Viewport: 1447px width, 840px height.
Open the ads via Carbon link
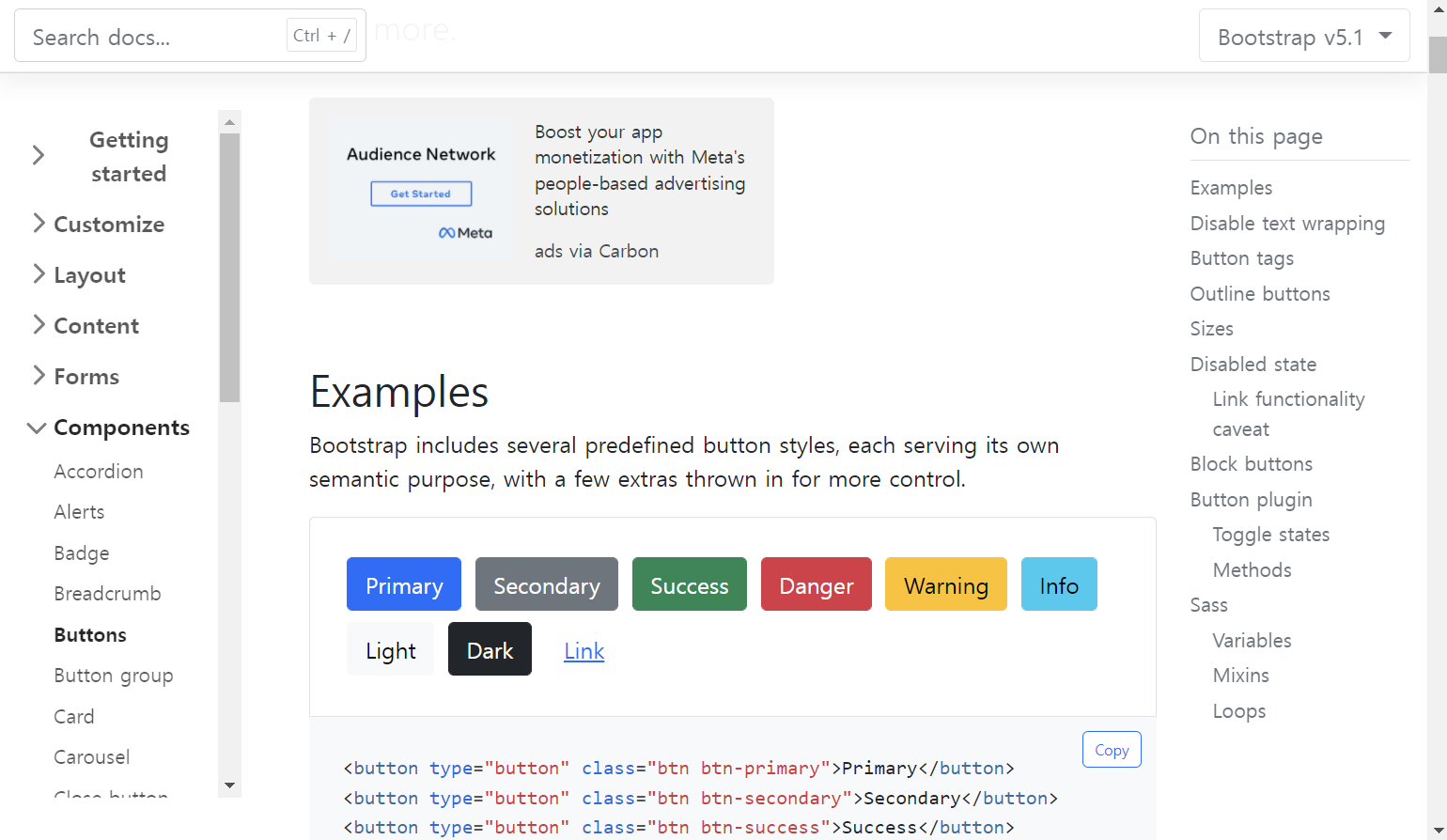[597, 251]
